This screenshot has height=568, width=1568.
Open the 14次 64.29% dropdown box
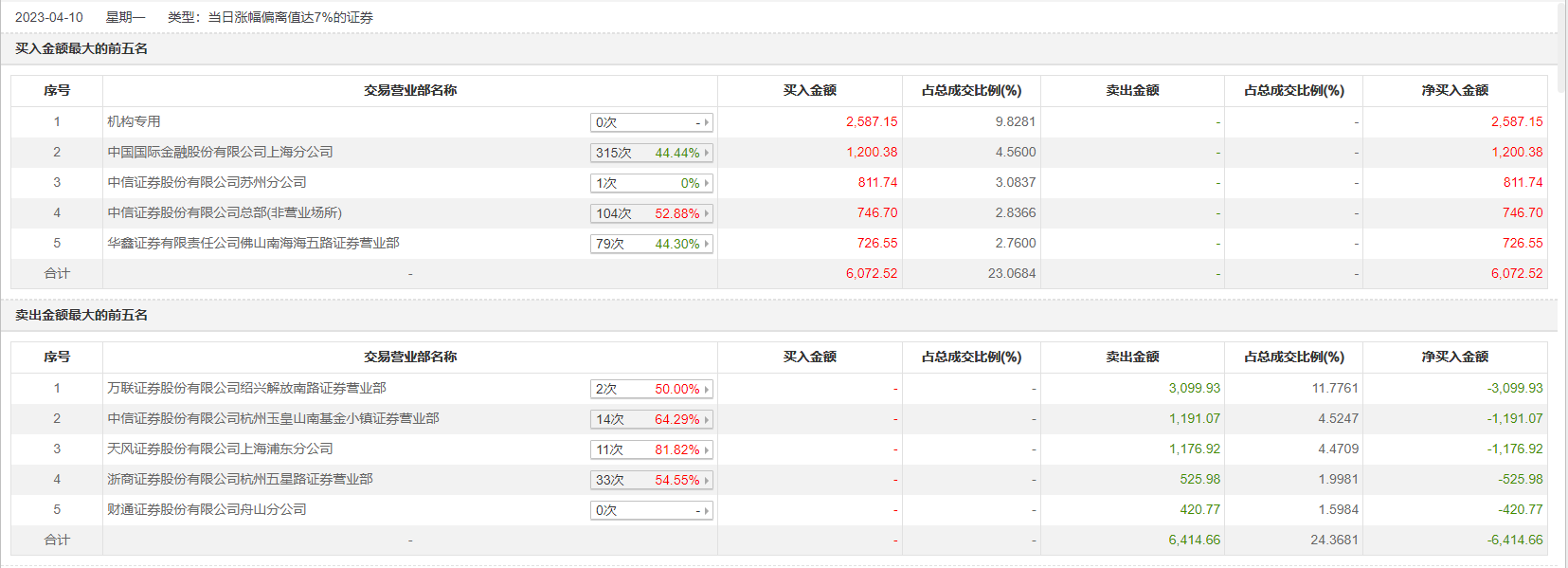pyautogui.click(x=706, y=419)
